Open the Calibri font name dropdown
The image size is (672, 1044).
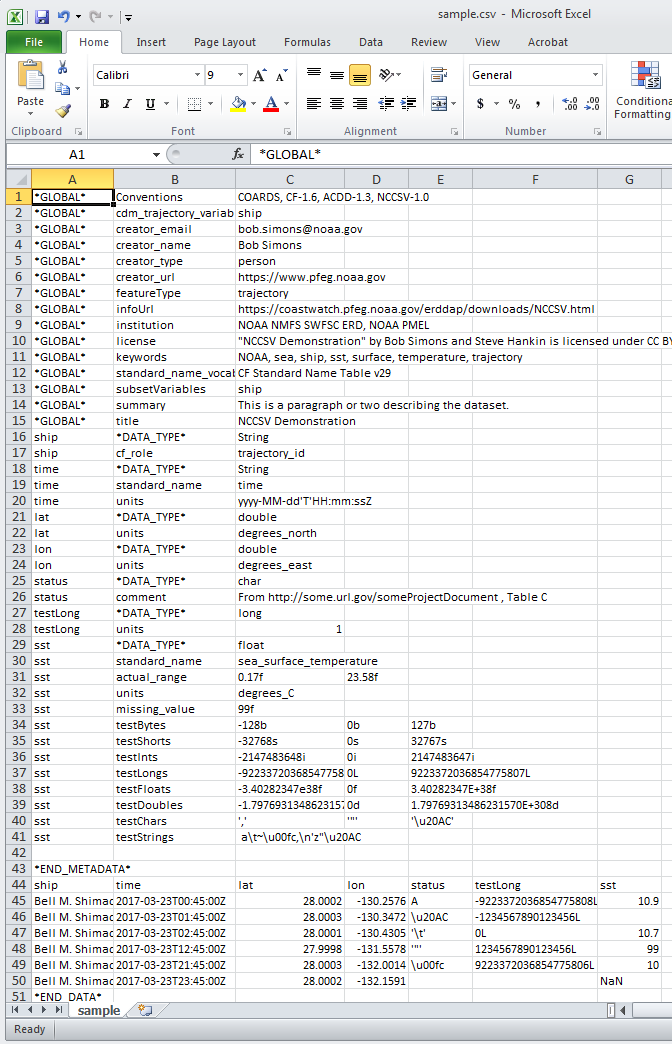[196, 75]
